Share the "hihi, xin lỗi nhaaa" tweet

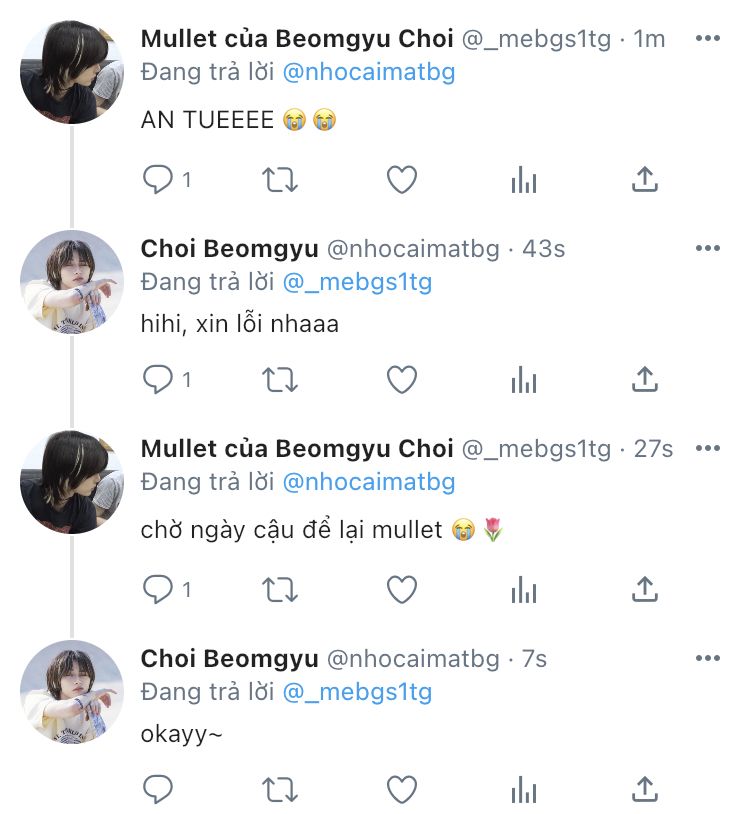pos(646,380)
